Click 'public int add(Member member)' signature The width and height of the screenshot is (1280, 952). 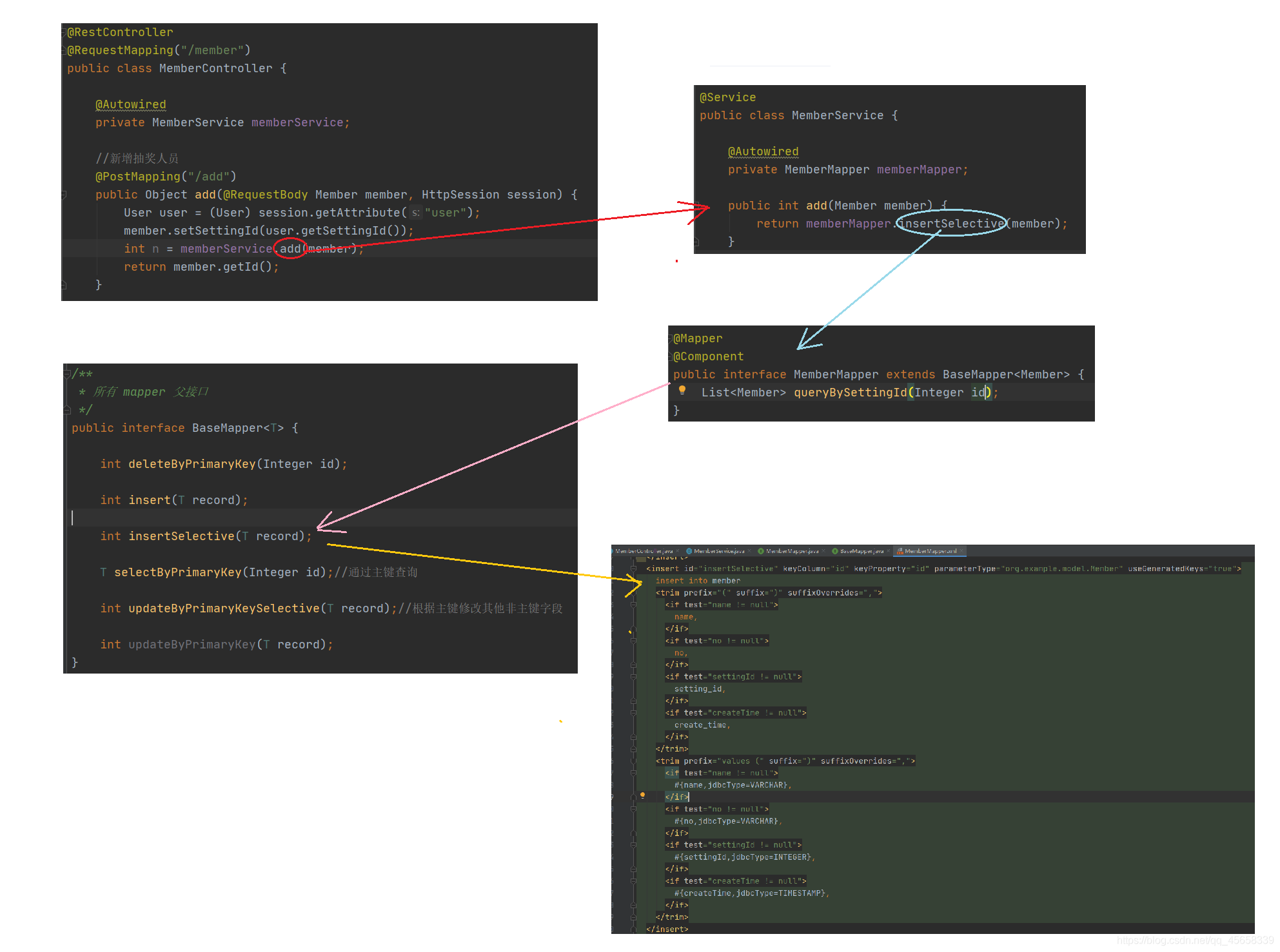pos(830,206)
